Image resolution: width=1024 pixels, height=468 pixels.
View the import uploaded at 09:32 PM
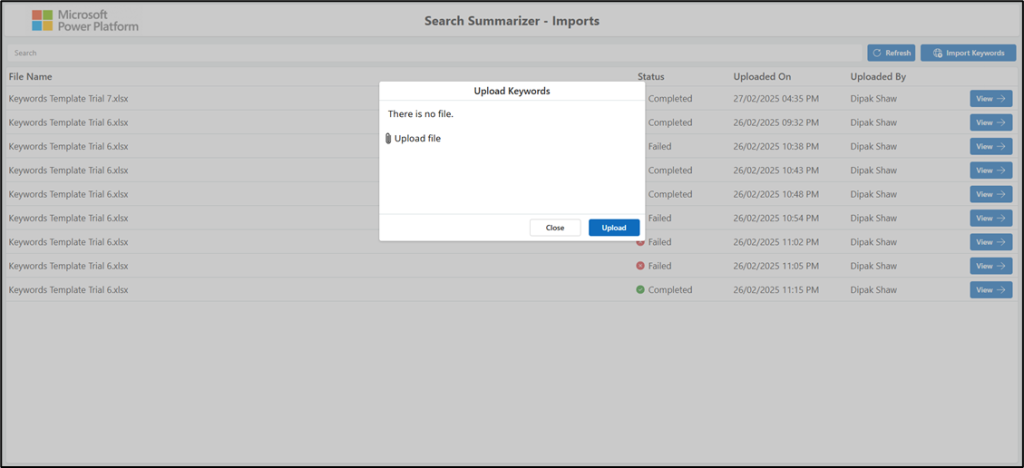click(x=991, y=122)
